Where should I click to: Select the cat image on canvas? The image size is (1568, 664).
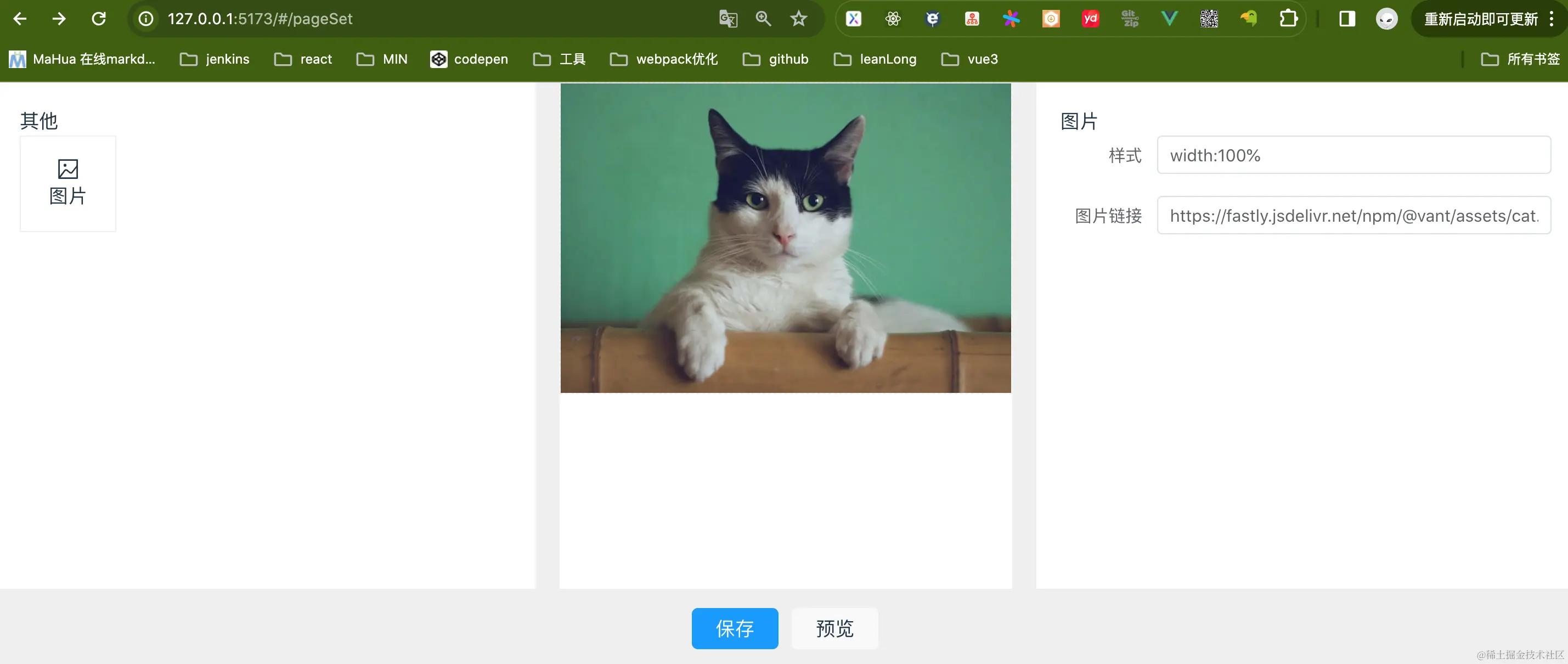pyautogui.click(x=785, y=238)
